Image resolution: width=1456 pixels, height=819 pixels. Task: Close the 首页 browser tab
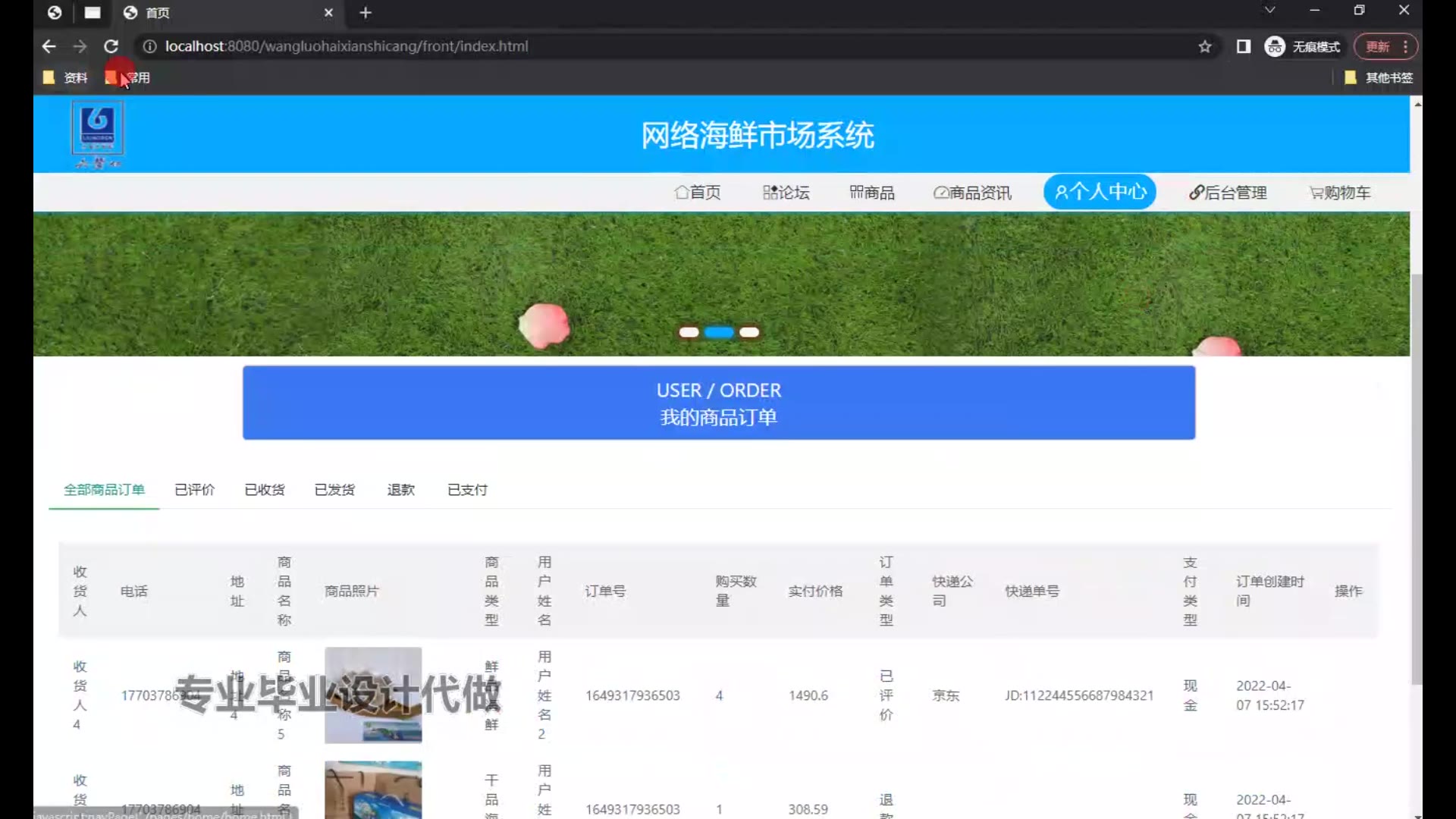[x=328, y=12]
